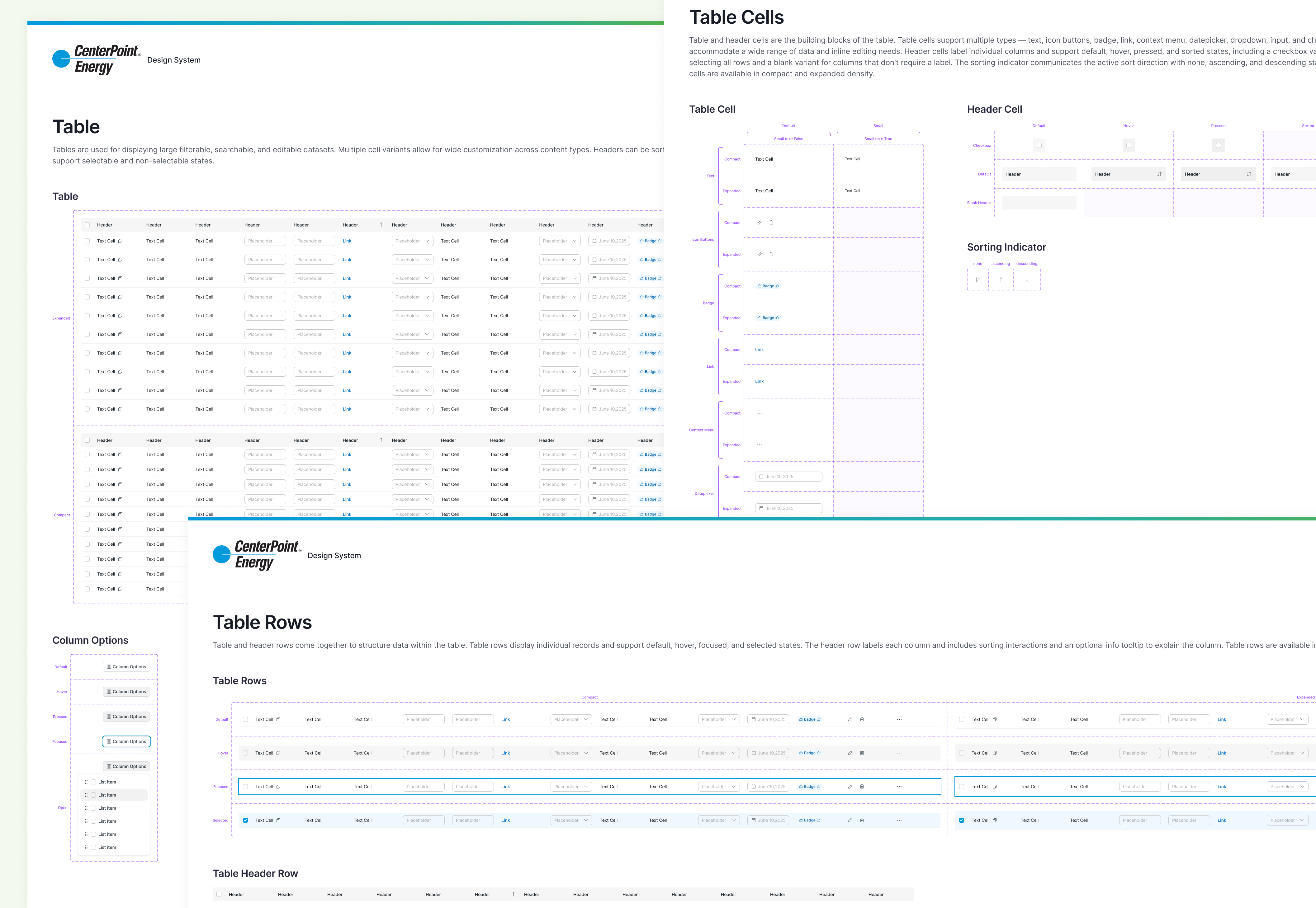The height and width of the screenshot is (908, 1316).
Task: Click the Link in the Link Compact table cell
Action: [759, 350]
